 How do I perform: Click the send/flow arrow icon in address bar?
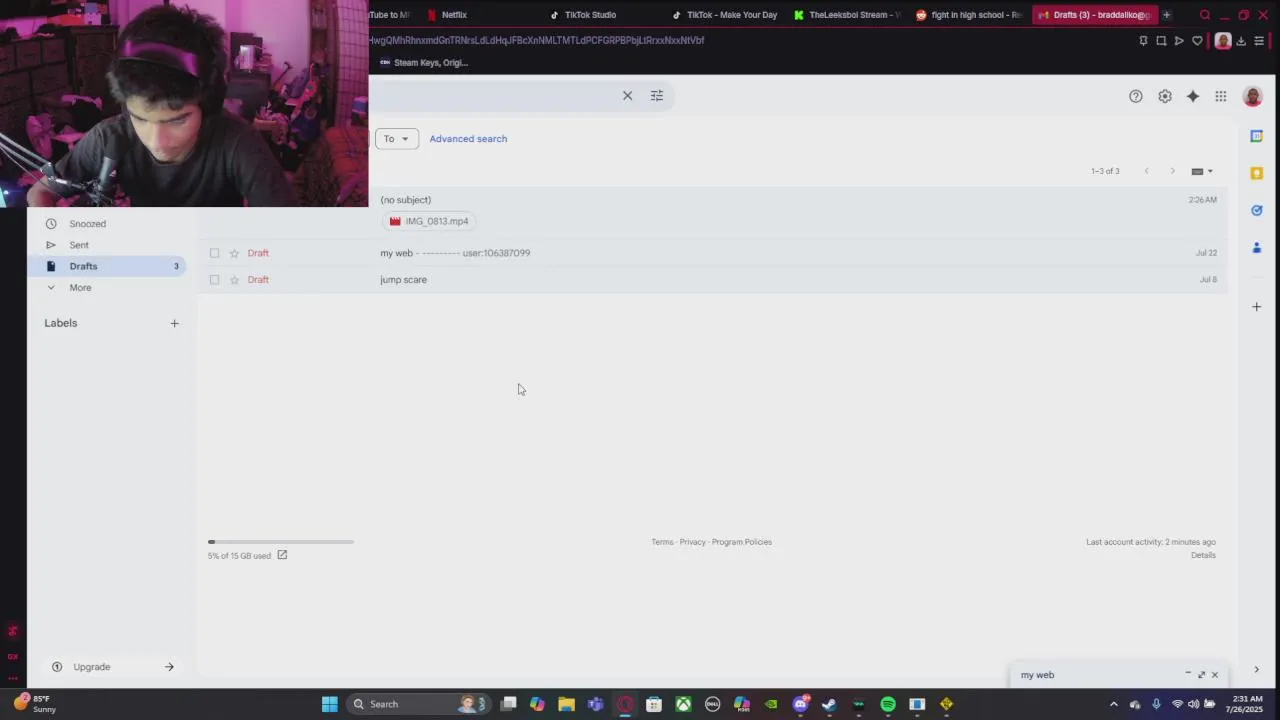(x=1179, y=41)
